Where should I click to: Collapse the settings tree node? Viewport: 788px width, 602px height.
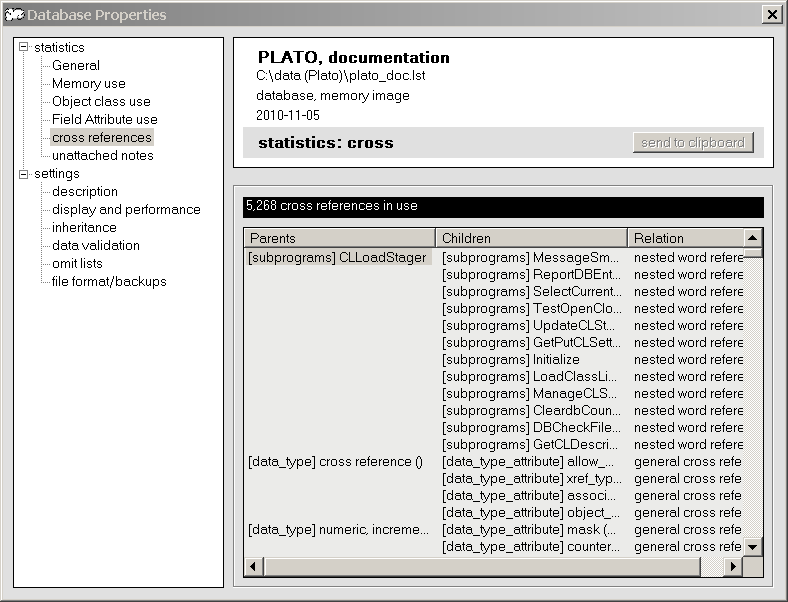coord(24,174)
